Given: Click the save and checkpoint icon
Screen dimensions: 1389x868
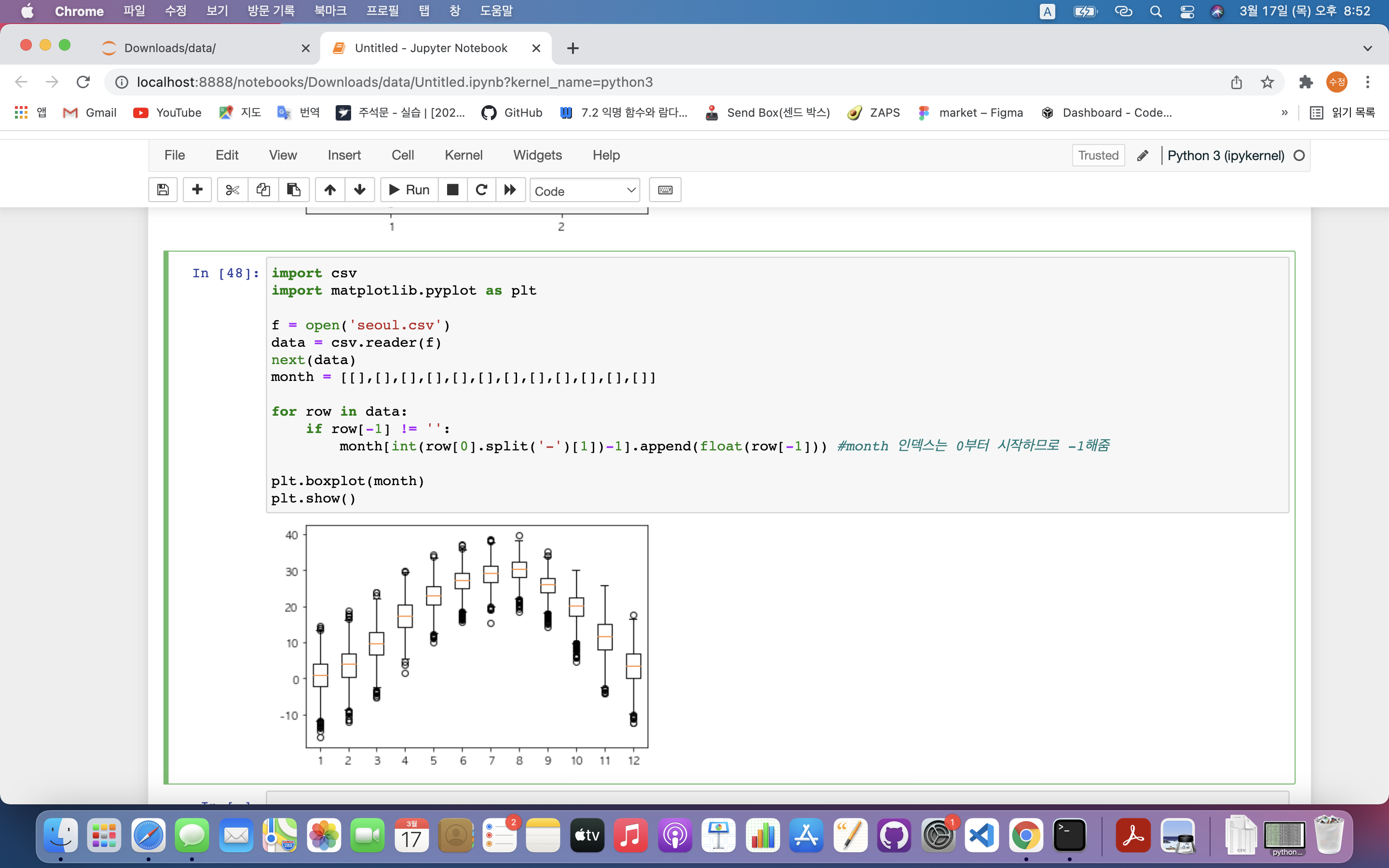Looking at the screenshot, I should coord(163,190).
